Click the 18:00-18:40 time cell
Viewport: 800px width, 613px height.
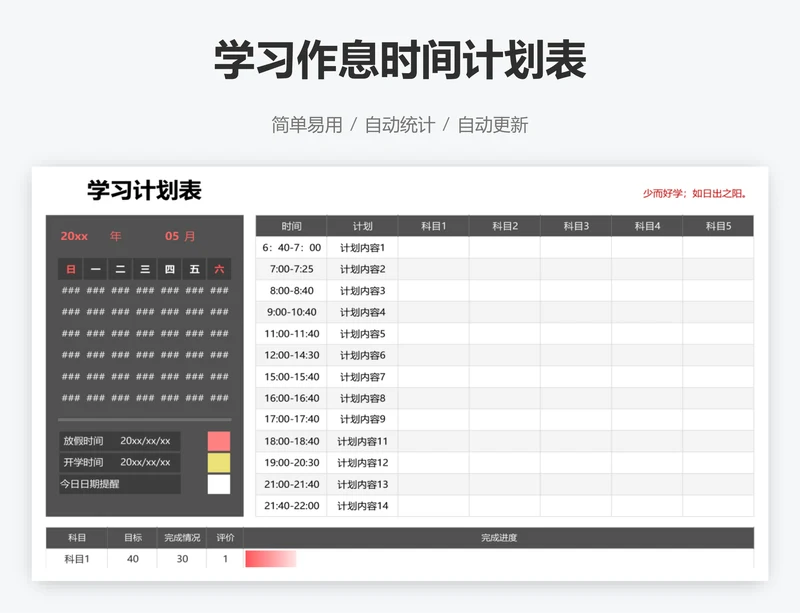(x=291, y=441)
